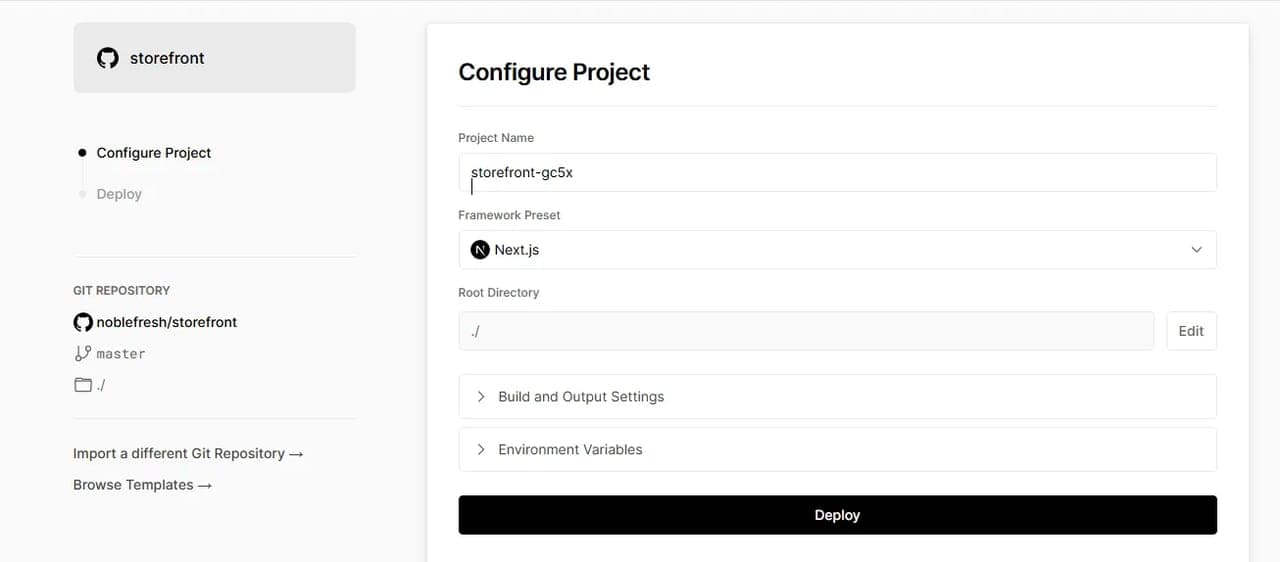Screen dimensions: 1280x562
Task: Click the noblefresh/storefront repository name
Action: pyautogui.click(x=167, y=322)
